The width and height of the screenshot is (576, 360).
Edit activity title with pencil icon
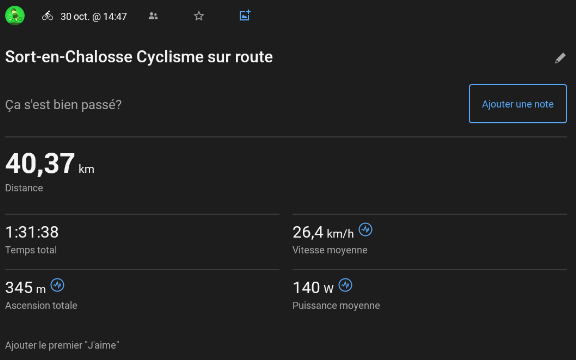560,58
